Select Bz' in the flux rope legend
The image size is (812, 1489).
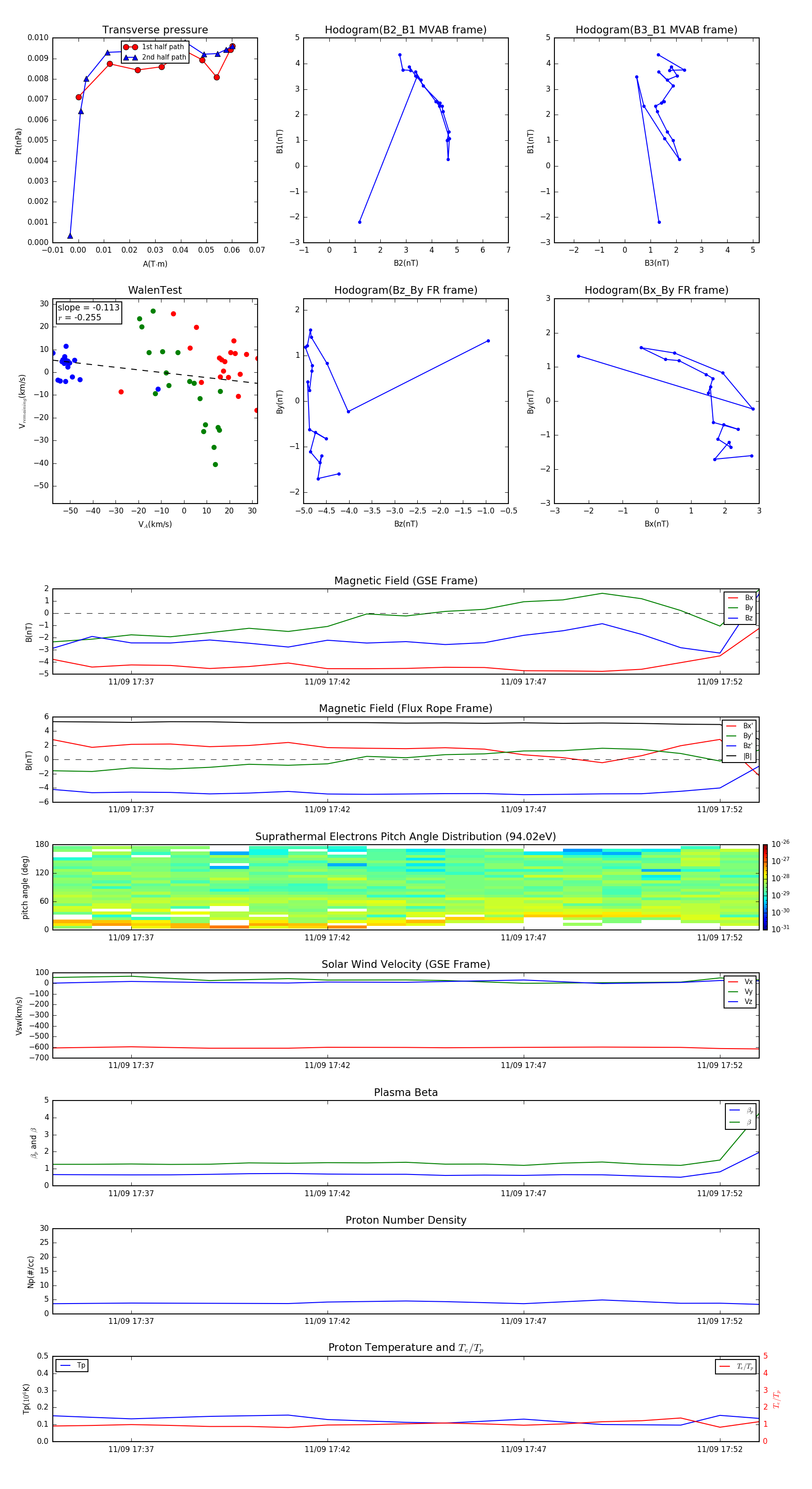tap(740, 746)
